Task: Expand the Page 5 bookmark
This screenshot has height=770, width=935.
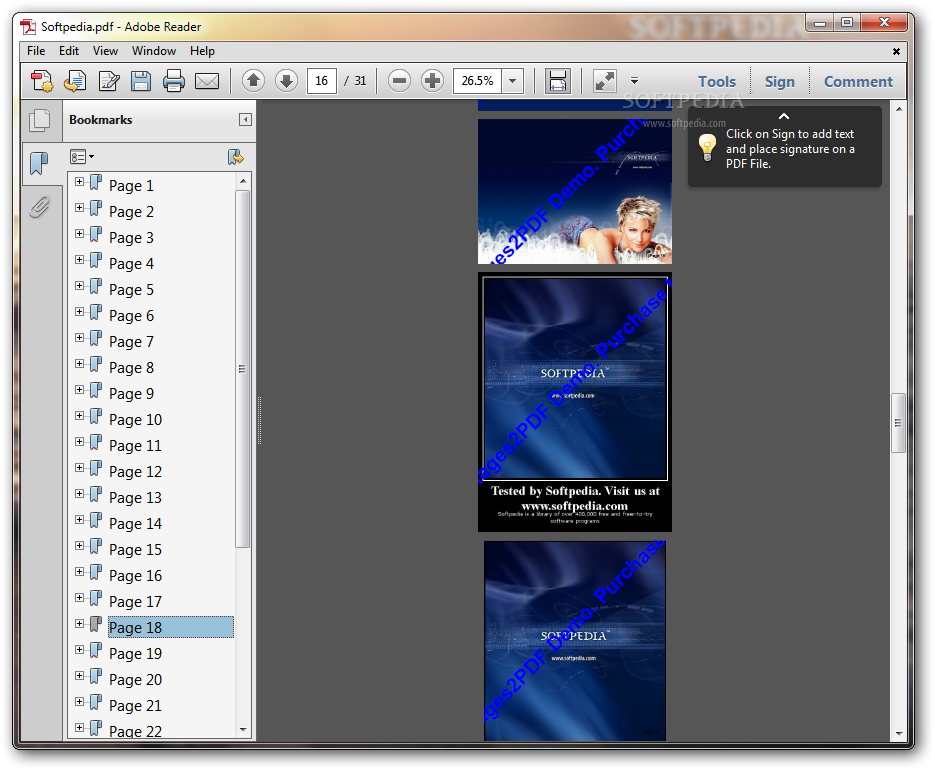Action: (79, 286)
